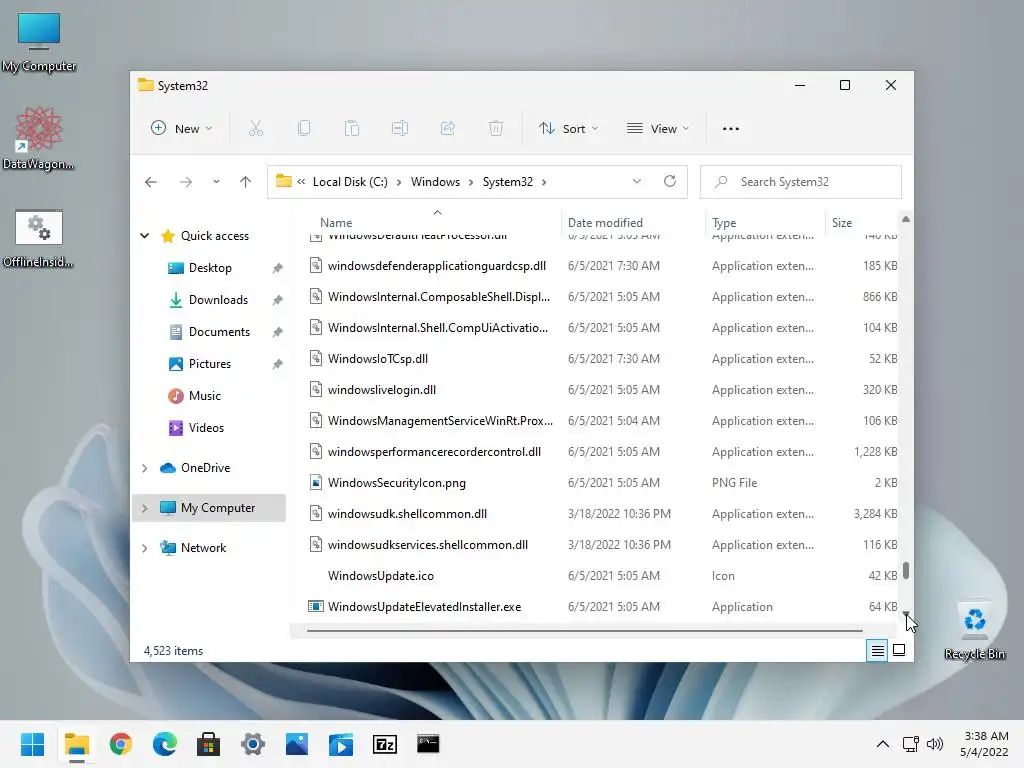Open Pictures in Quick access

click(210, 364)
